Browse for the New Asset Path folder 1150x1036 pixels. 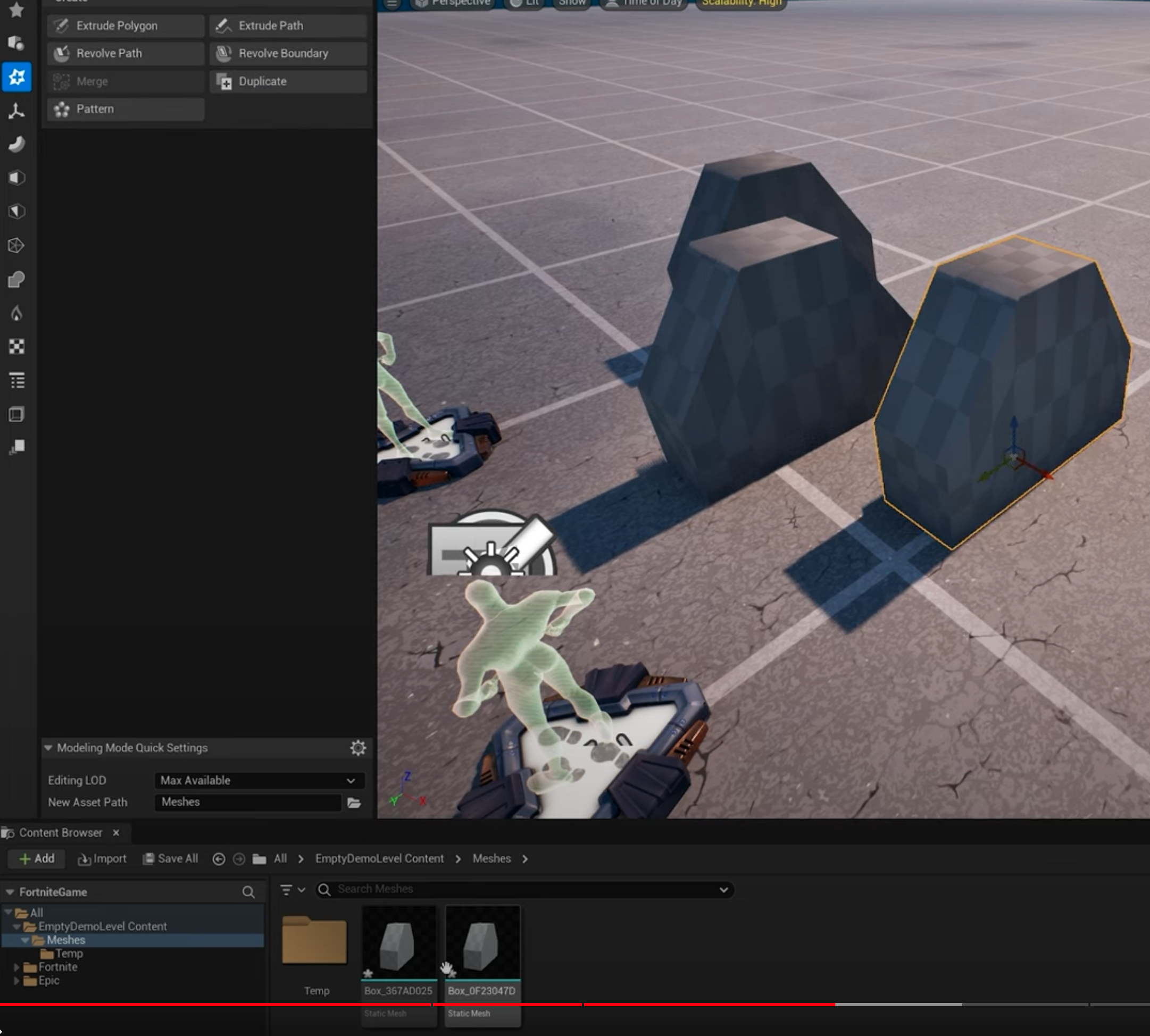point(354,803)
